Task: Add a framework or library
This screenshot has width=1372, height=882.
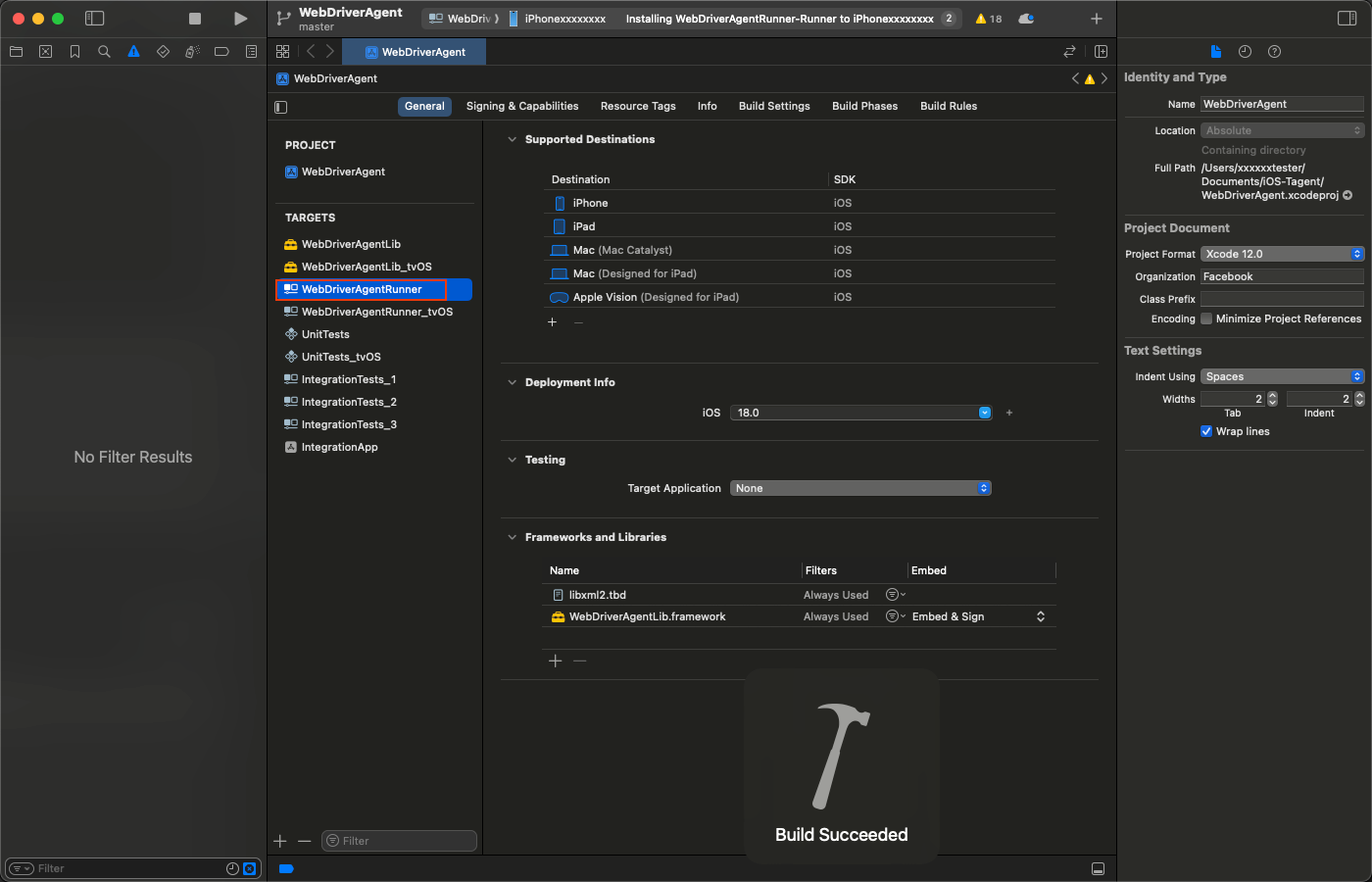Action: (x=556, y=661)
